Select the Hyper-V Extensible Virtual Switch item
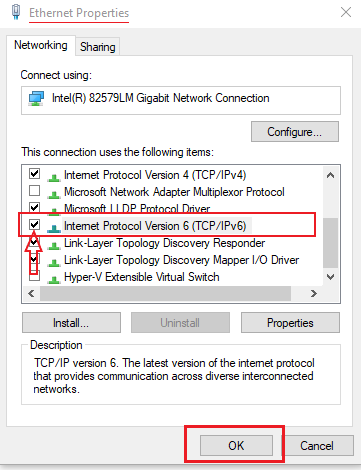Screen dimensions: 361x470 [x=142, y=277]
